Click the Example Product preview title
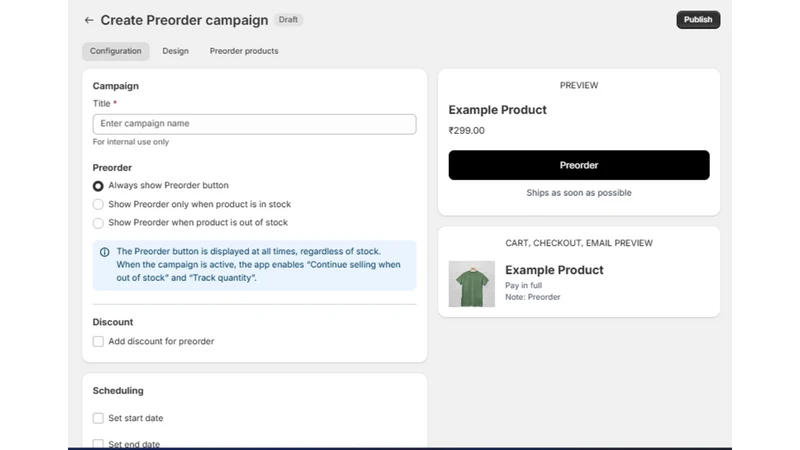Screen dimensions: 800x450 [497, 110]
